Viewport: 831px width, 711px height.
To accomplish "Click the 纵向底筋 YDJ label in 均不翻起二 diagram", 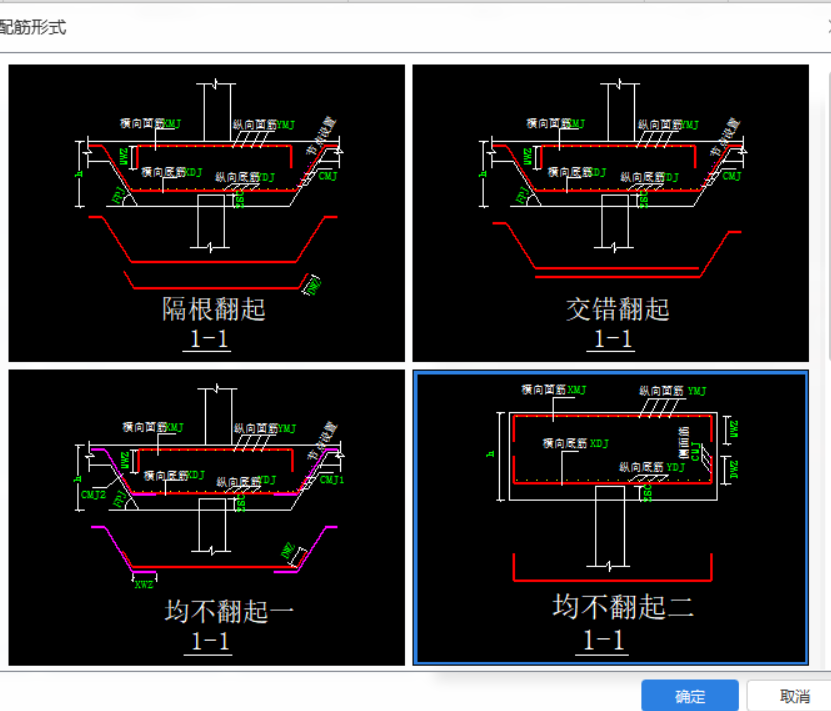I will click(652, 467).
